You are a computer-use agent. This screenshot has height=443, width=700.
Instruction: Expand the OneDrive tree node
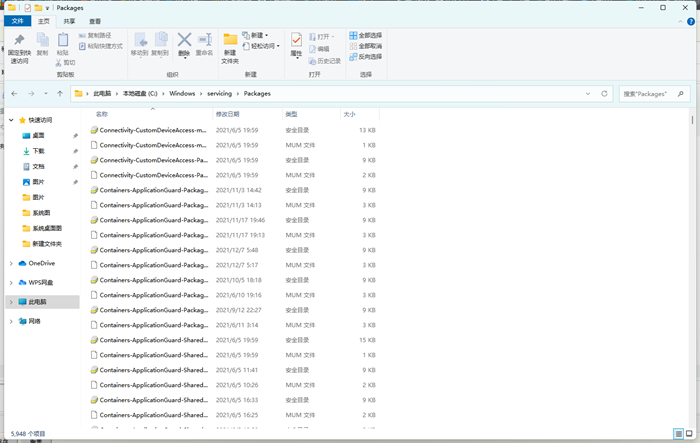[x=11, y=263]
